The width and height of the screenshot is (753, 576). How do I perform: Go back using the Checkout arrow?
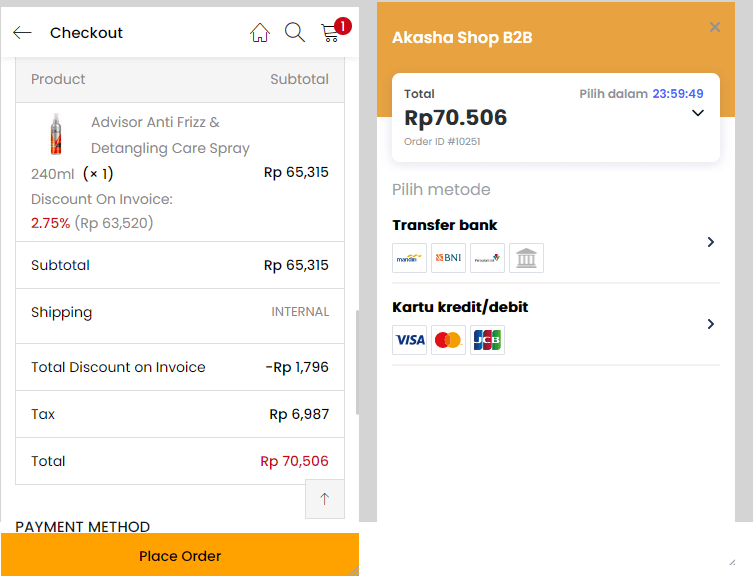tap(22, 33)
